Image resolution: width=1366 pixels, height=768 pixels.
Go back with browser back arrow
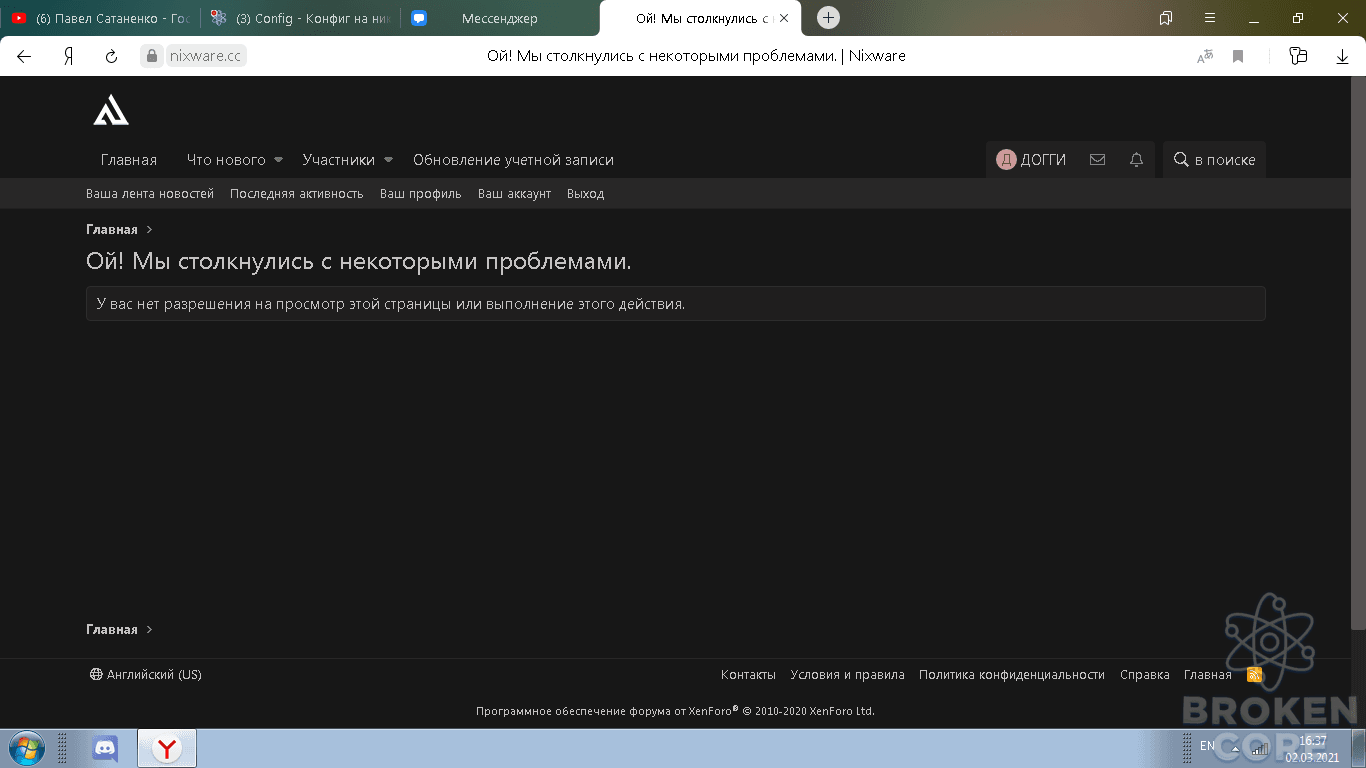tap(24, 56)
